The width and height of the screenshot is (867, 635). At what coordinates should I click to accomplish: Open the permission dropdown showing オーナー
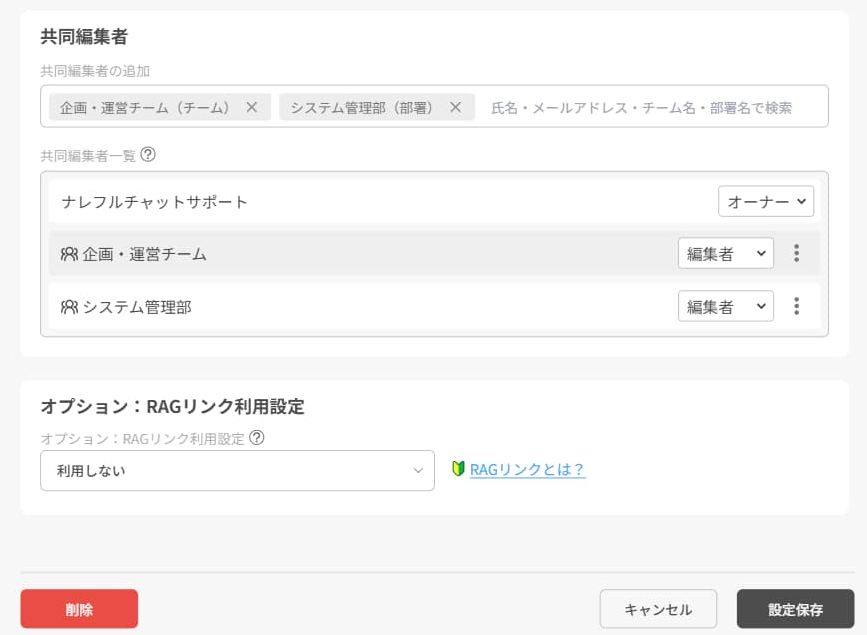pos(766,201)
